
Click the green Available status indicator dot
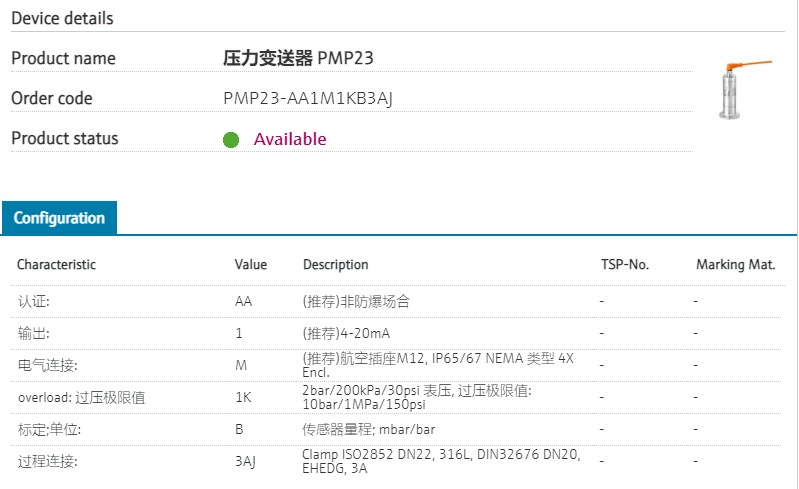231,140
